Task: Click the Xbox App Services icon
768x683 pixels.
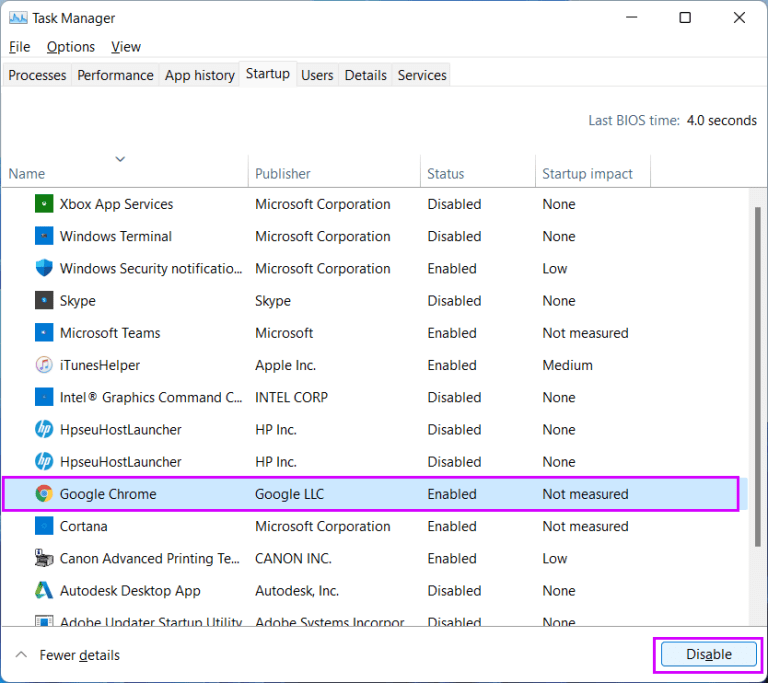Action: coord(44,204)
